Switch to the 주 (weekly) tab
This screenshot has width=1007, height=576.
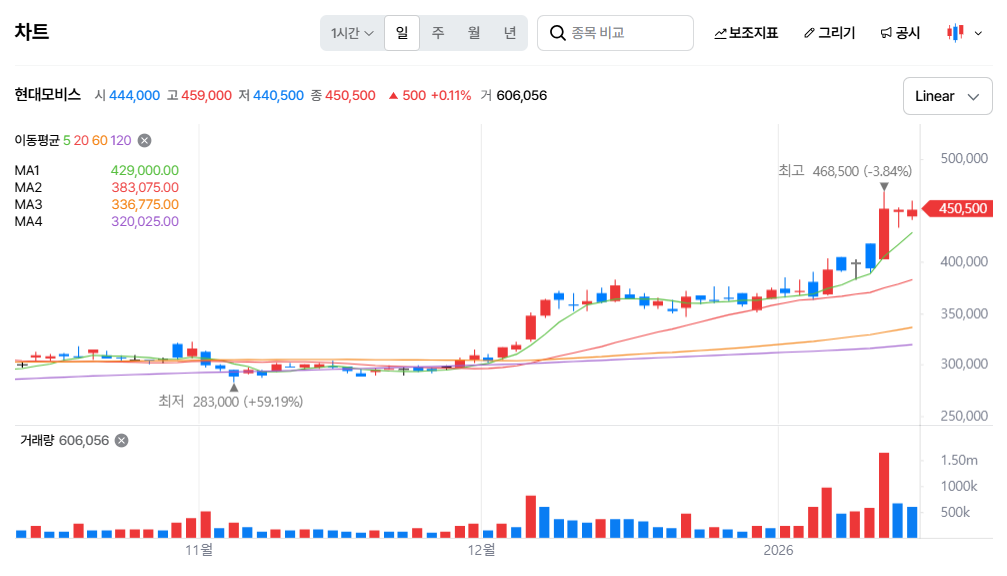click(438, 33)
